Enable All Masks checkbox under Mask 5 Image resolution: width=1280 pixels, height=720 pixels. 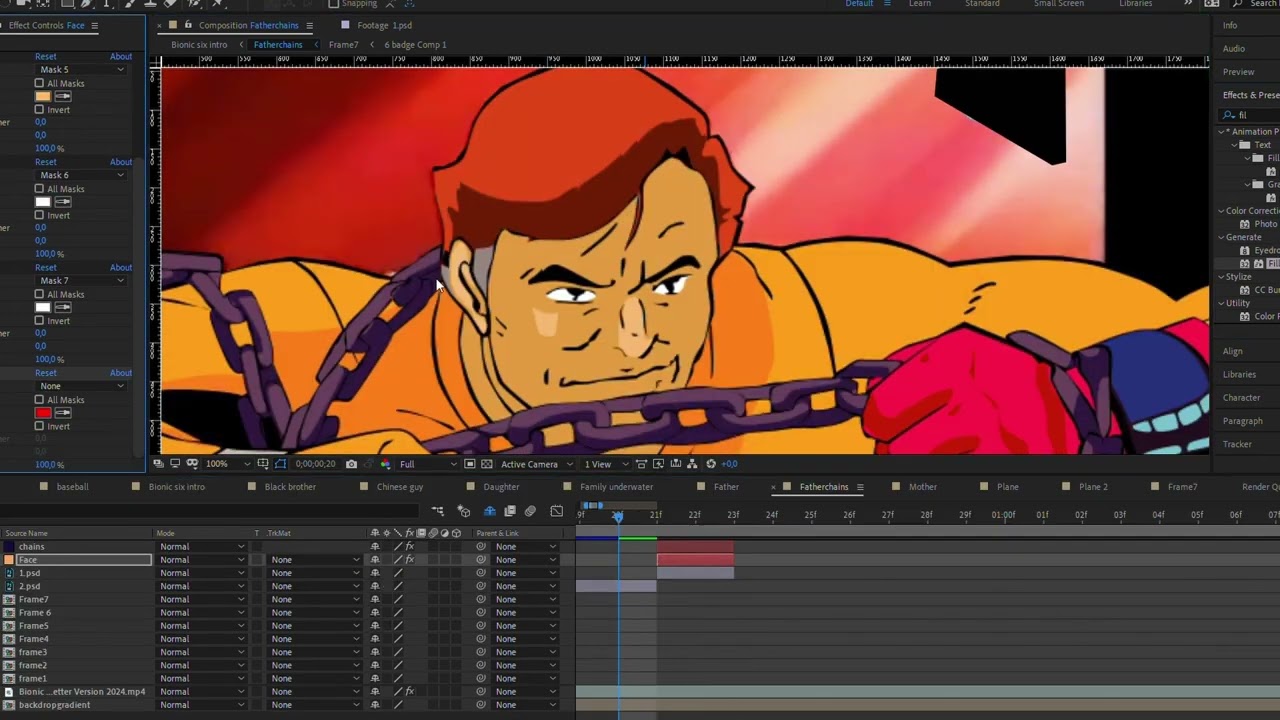click(x=40, y=83)
